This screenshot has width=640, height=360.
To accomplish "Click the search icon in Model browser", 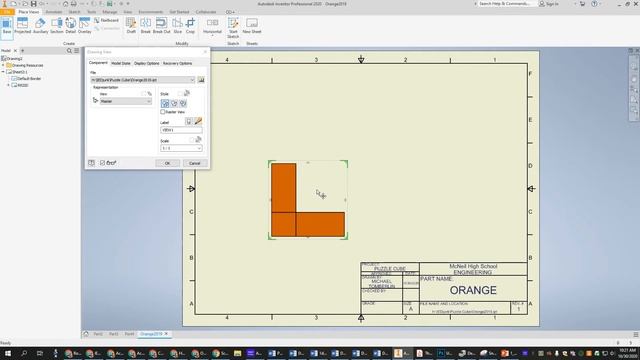I will tap(69, 51).
